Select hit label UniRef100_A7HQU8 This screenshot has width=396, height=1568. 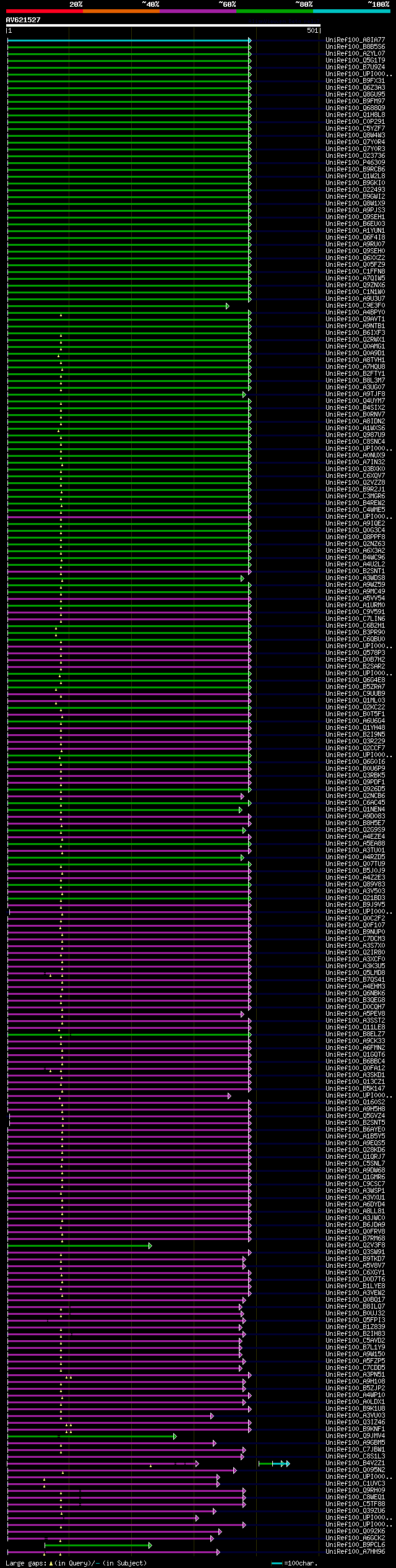(x=355, y=367)
